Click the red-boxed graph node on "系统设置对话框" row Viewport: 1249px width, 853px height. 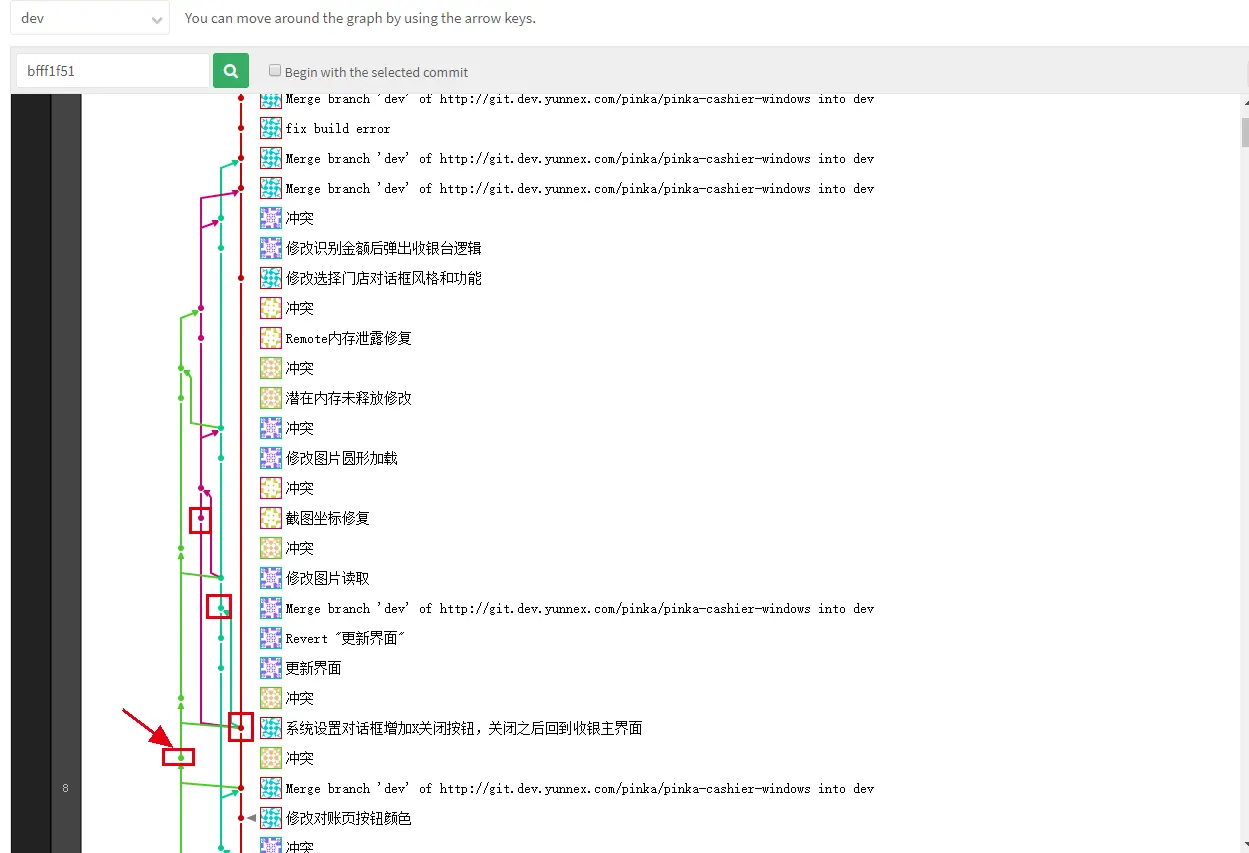240,728
